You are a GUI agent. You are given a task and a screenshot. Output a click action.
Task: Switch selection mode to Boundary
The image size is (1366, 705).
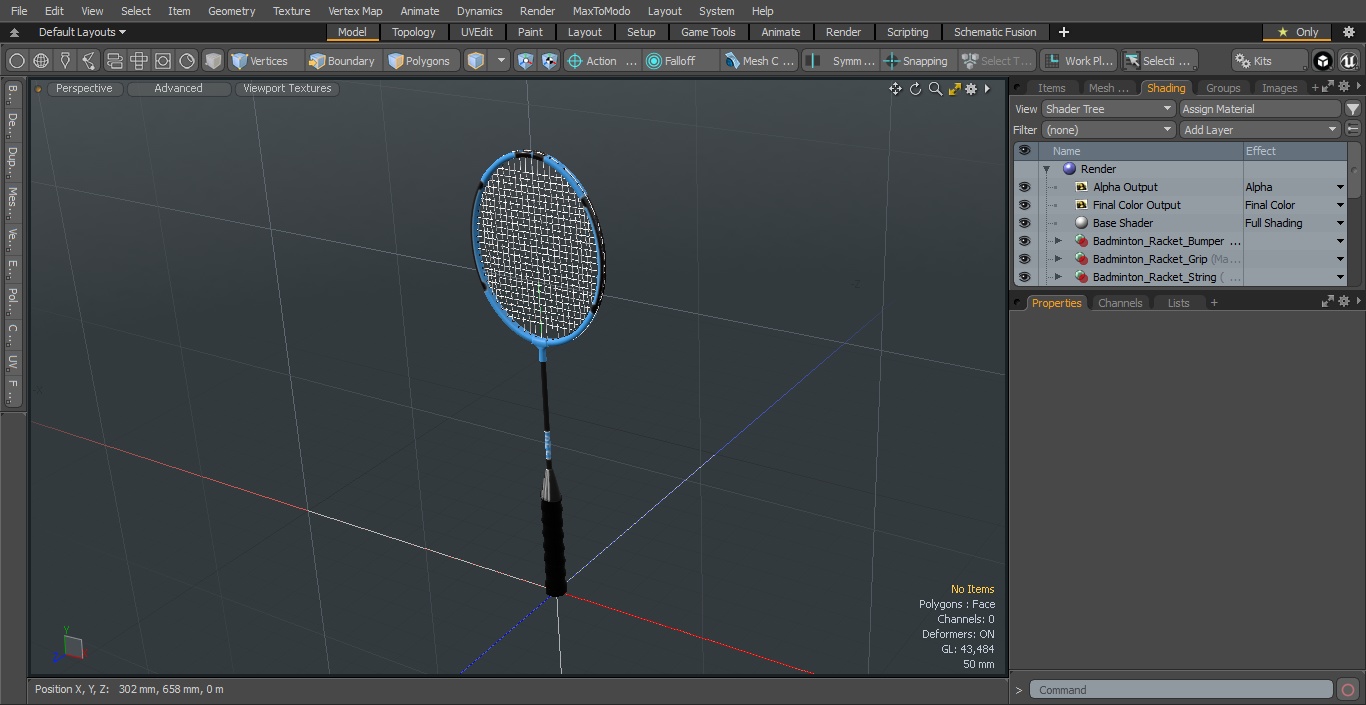342,61
